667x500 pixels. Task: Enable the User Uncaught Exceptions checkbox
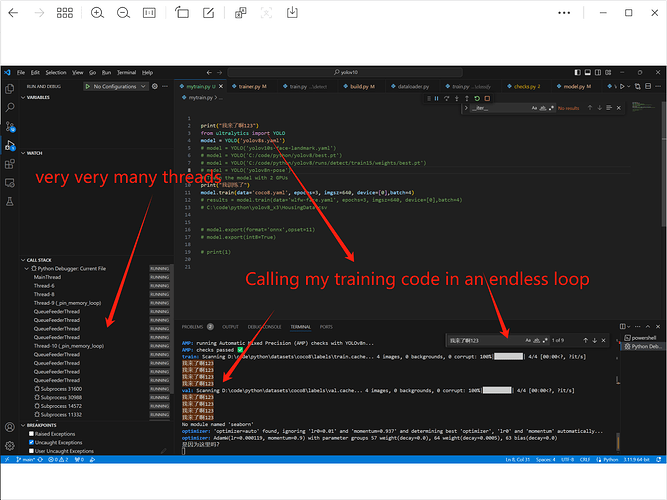click(x=31, y=451)
